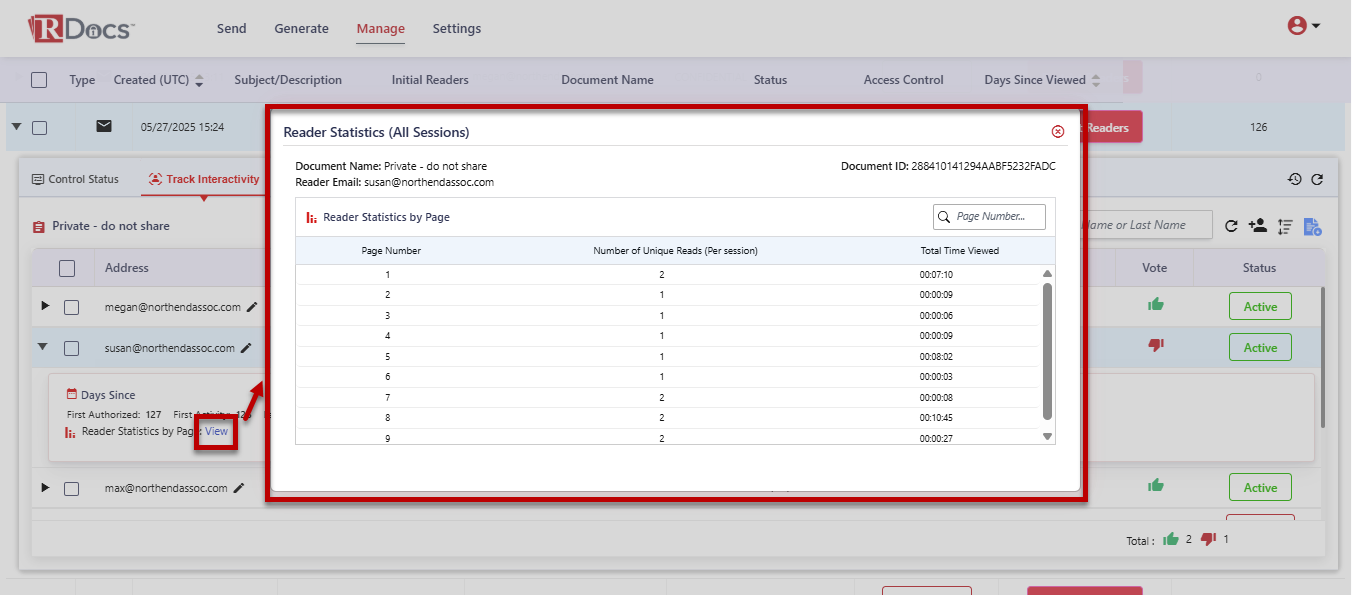The width and height of the screenshot is (1352, 595).
Task: Close the Reader Statistics dialog
Action: click(x=1058, y=131)
